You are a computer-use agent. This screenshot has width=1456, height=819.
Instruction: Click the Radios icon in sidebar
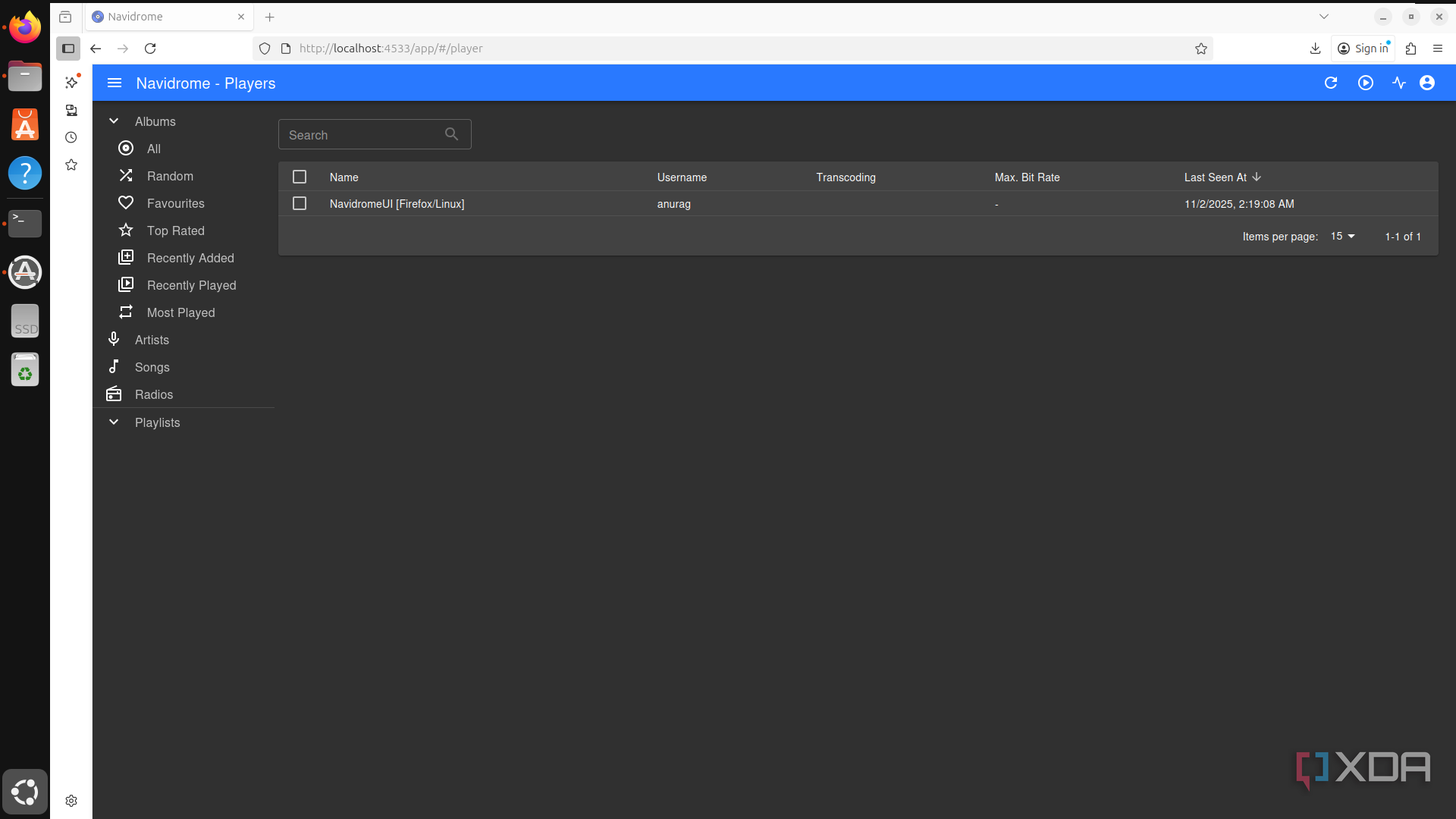[114, 394]
